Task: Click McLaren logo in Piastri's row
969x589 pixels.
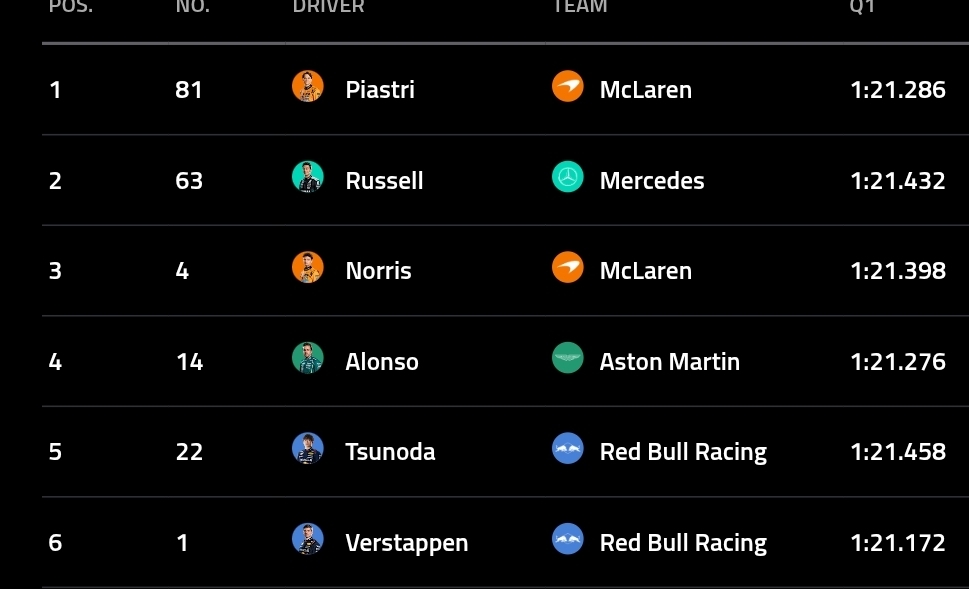Action: coord(568,87)
